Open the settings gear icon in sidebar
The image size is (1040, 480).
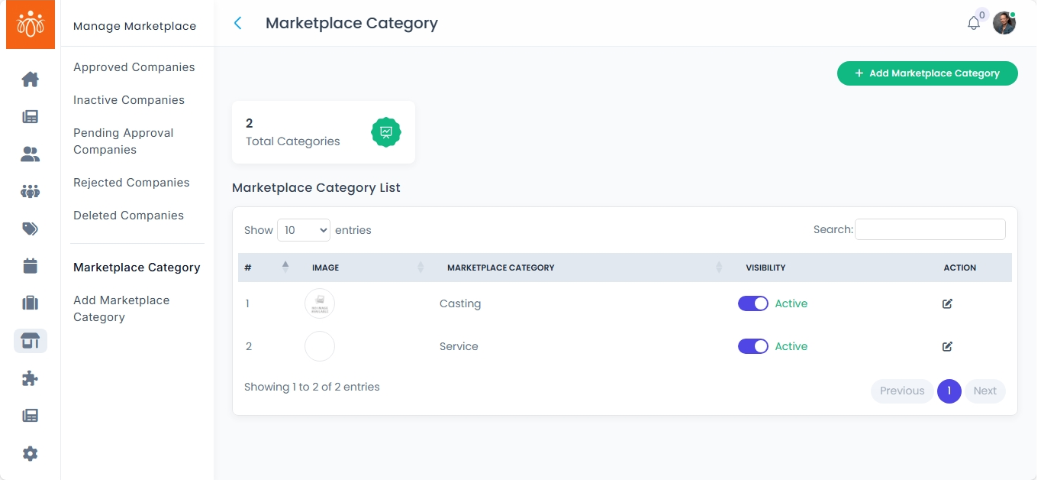[30, 453]
